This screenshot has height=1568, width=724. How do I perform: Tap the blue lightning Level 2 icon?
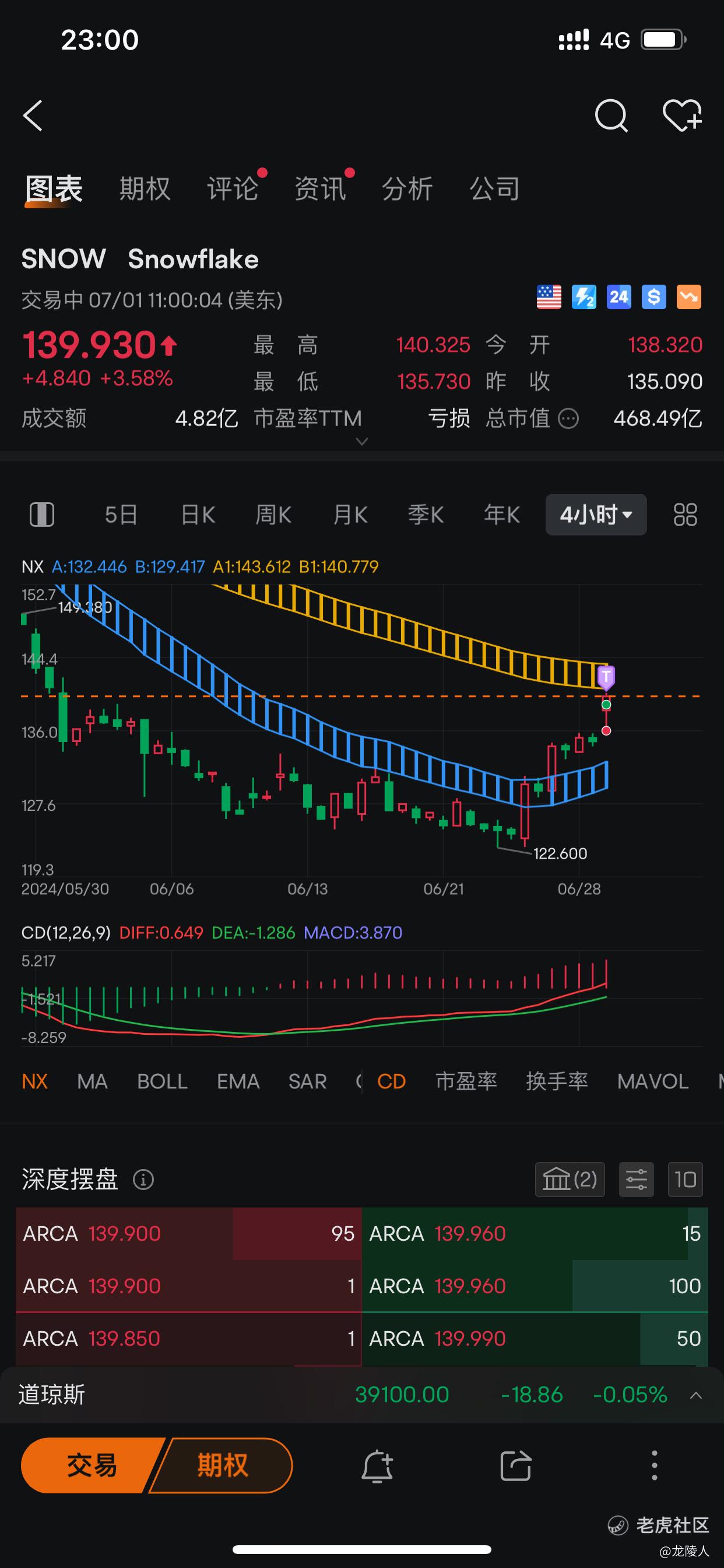point(584,297)
